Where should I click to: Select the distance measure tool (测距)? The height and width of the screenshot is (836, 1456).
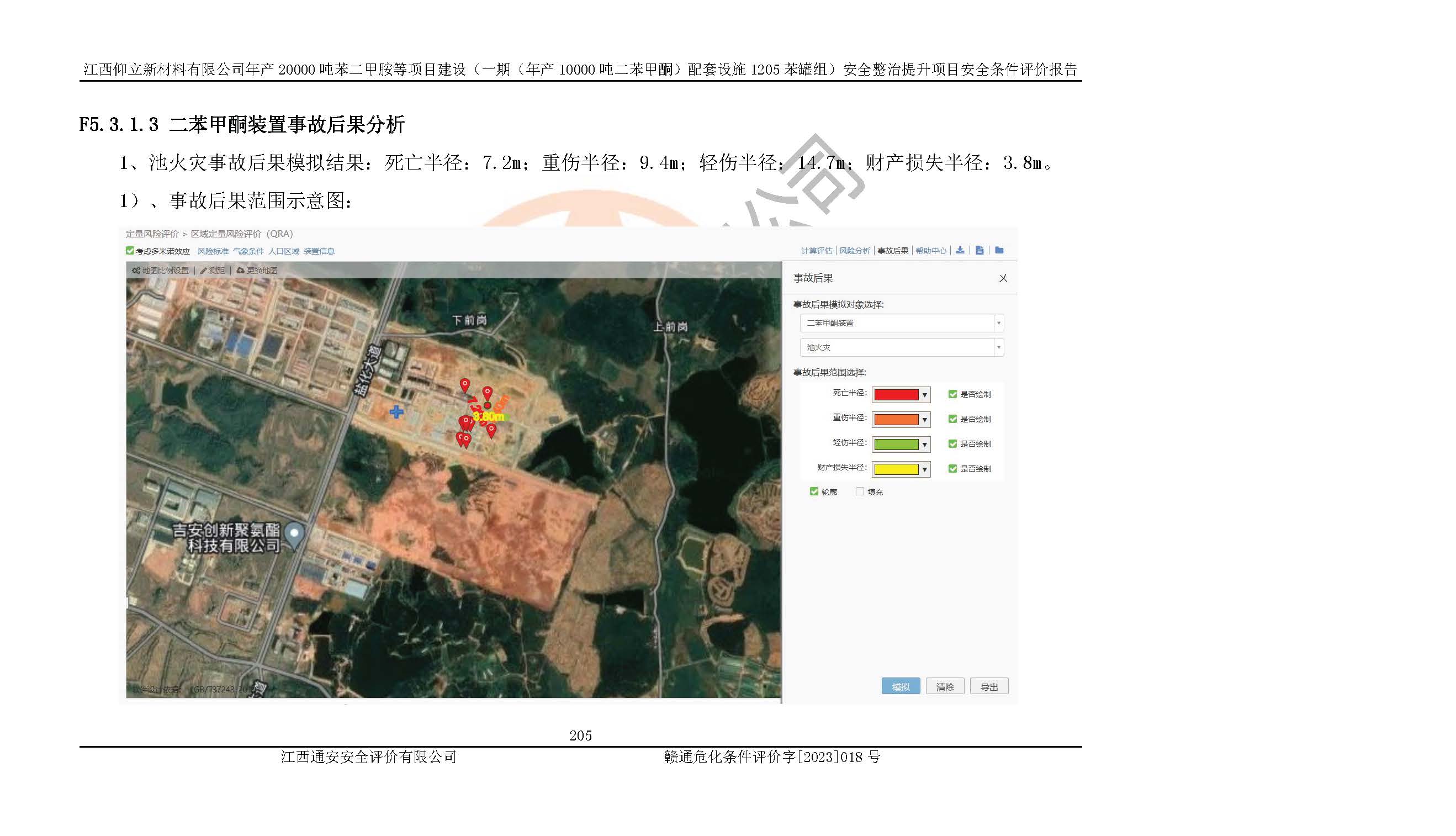[x=213, y=271]
